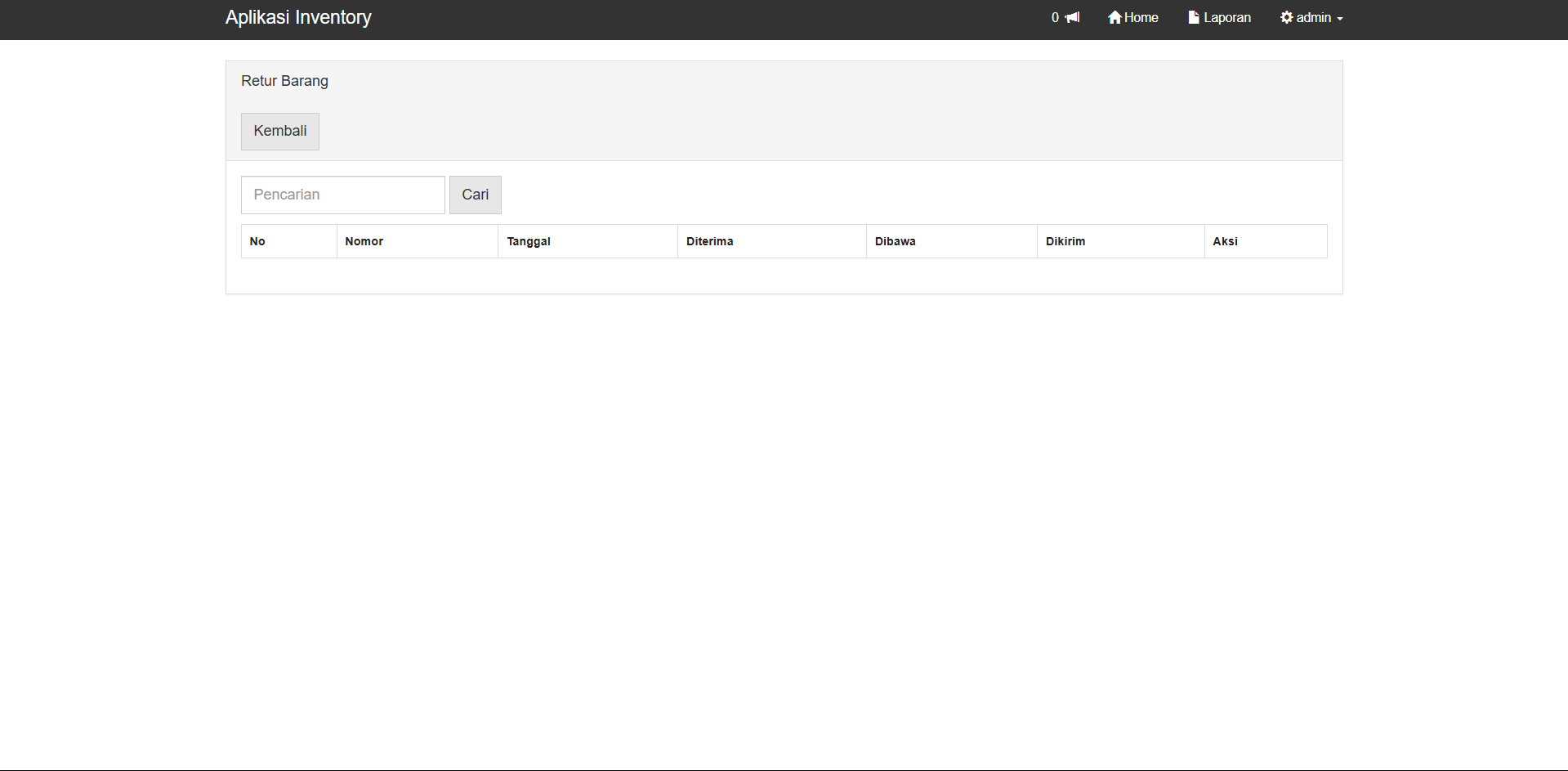Viewport: 1568px width, 771px height.
Task: Select the Tanggal column header
Action: click(x=529, y=241)
